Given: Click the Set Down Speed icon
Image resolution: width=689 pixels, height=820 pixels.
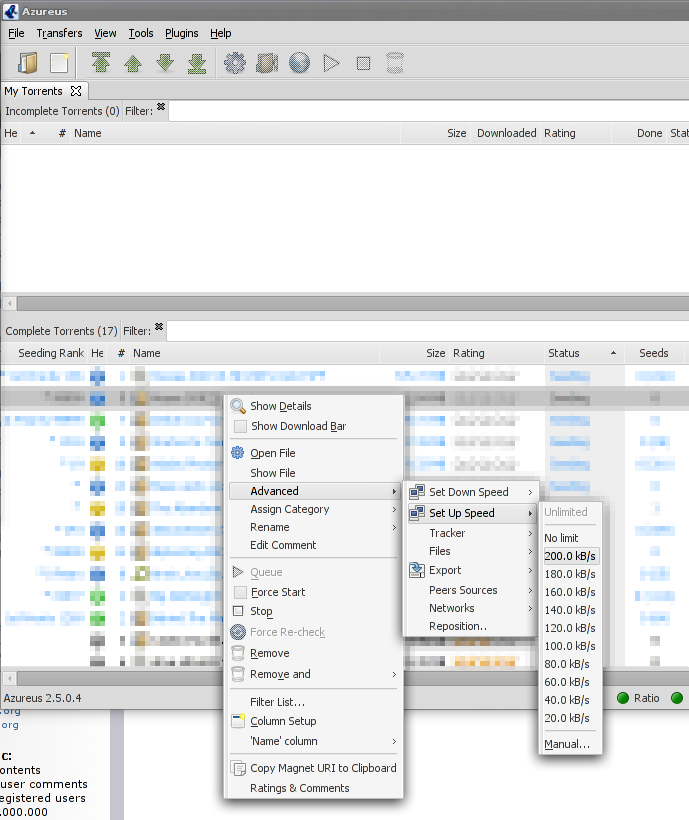Looking at the screenshot, I should click(x=417, y=492).
